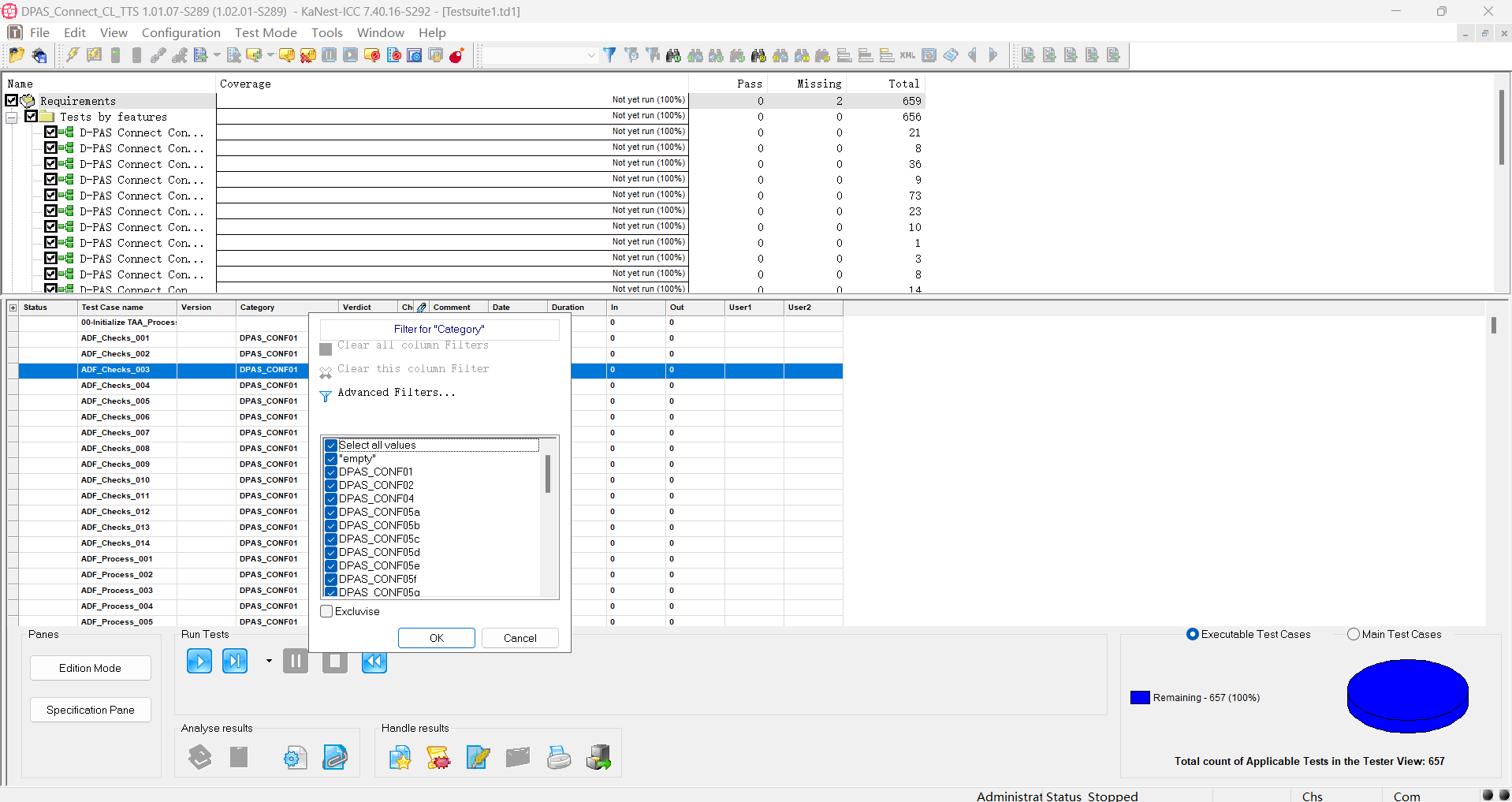Click the blue rewind button in Run Tests
1512x802 pixels.
coord(374,661)
